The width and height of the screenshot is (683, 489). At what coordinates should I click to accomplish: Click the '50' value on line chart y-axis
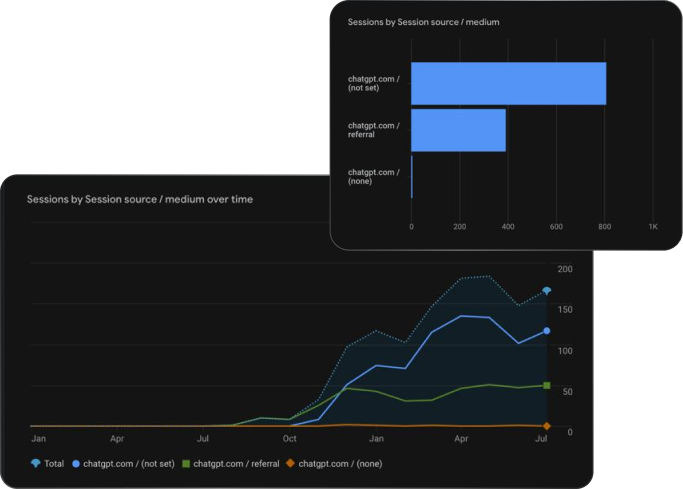(x=567, y=392)
